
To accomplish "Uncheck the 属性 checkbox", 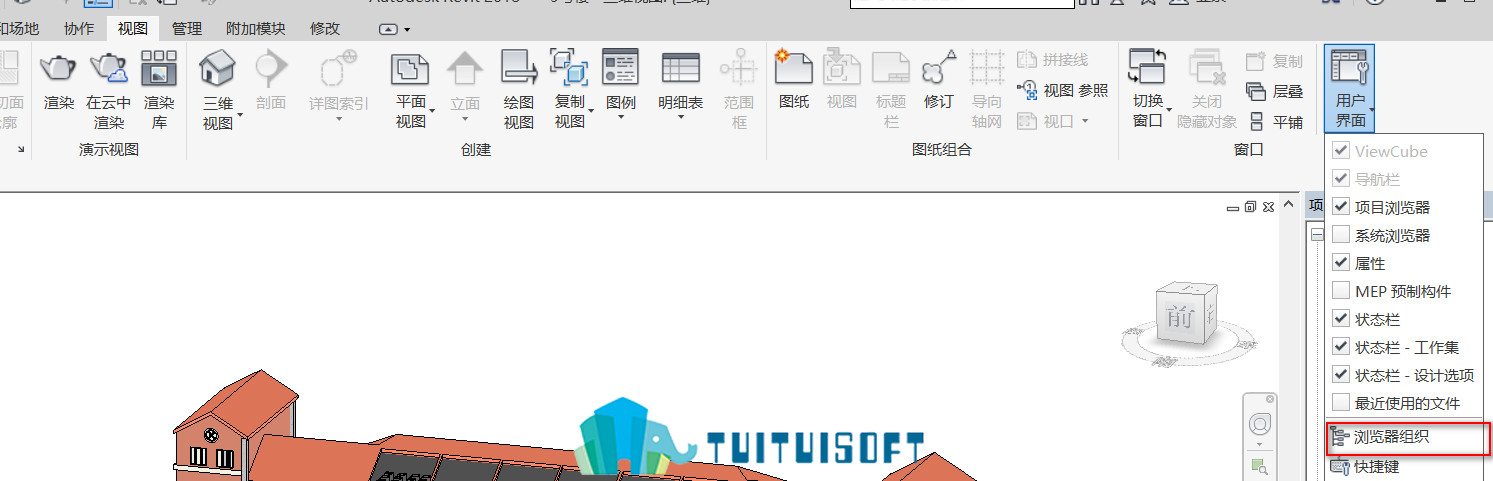I will 1342,263.
